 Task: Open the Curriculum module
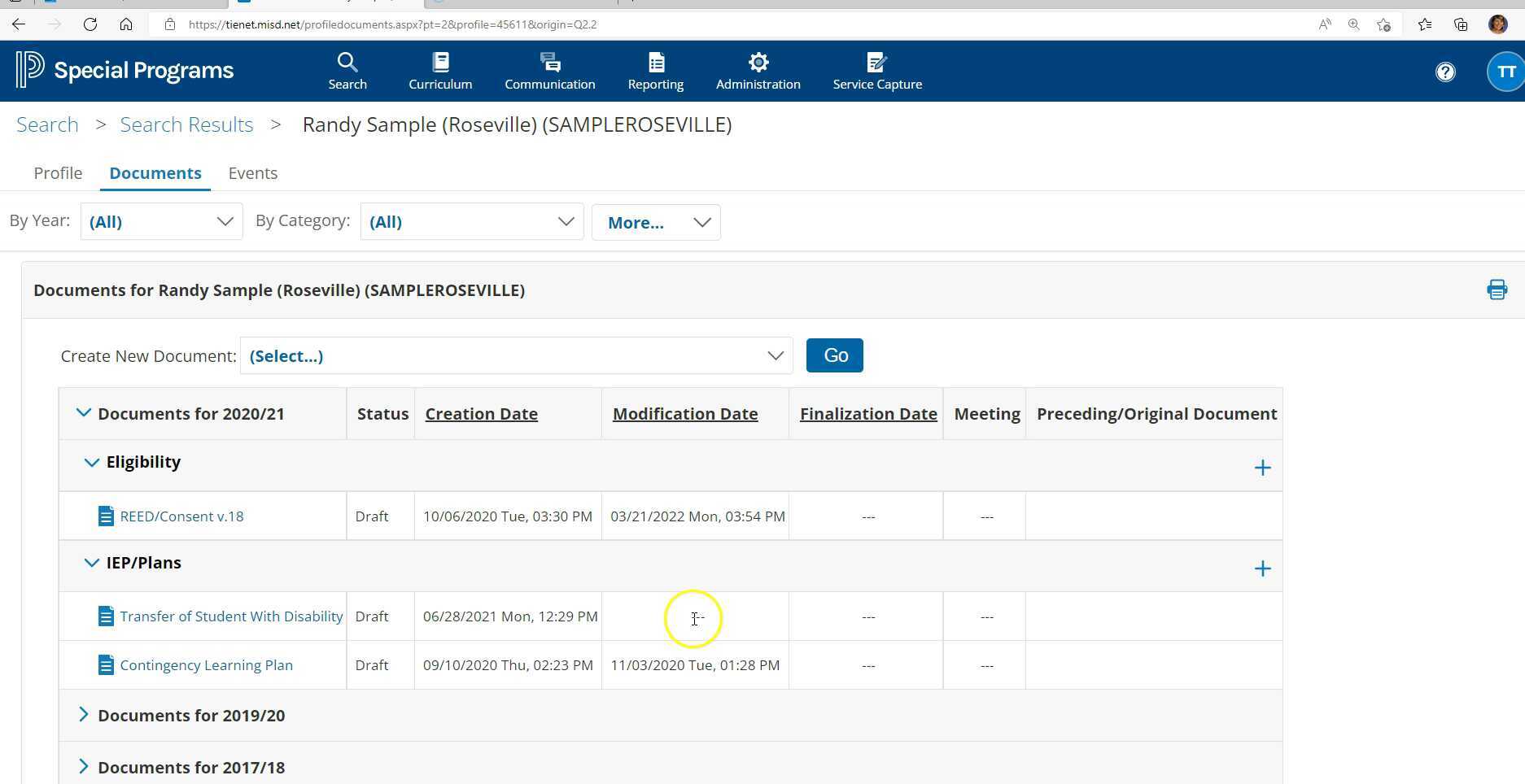point(439,71)
